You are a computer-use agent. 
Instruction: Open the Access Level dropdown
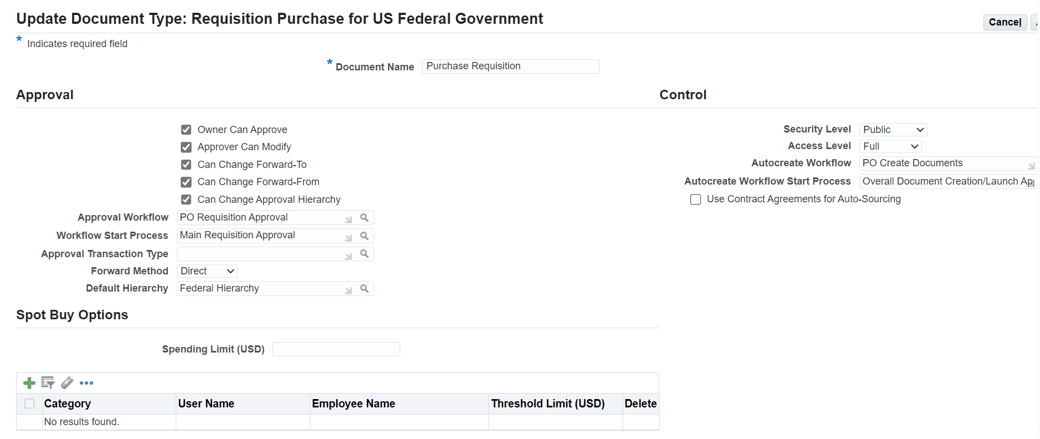pos(890,147)
